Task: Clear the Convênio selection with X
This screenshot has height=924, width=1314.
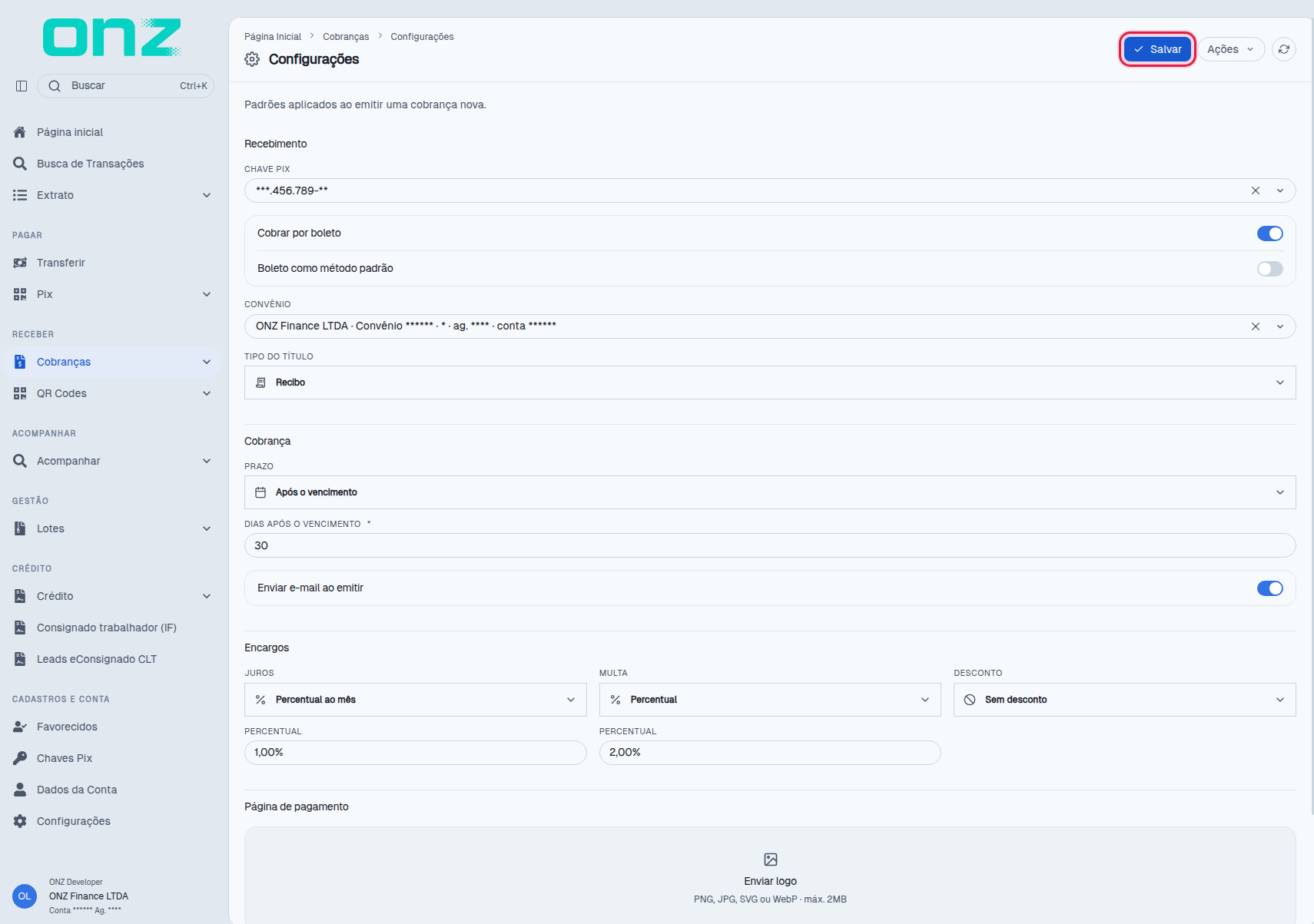Action: [1256, 326]
